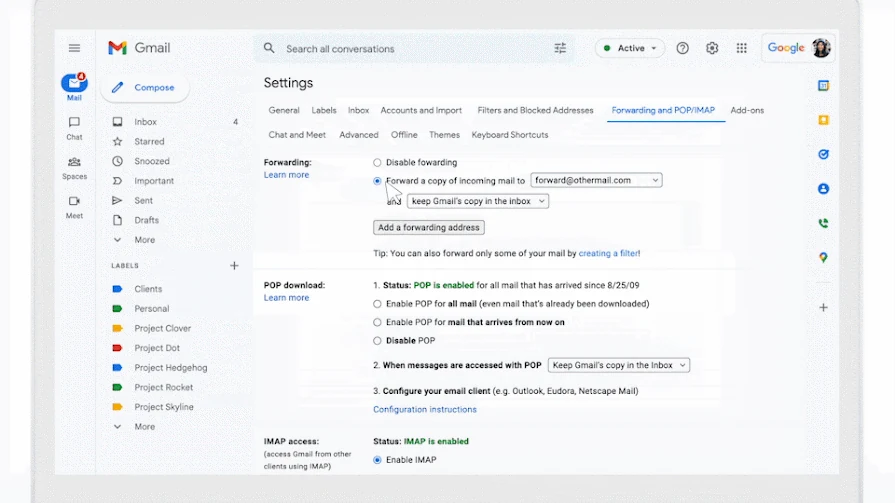
Task: Open the Themes settings tab
Action: click(444, 135)
